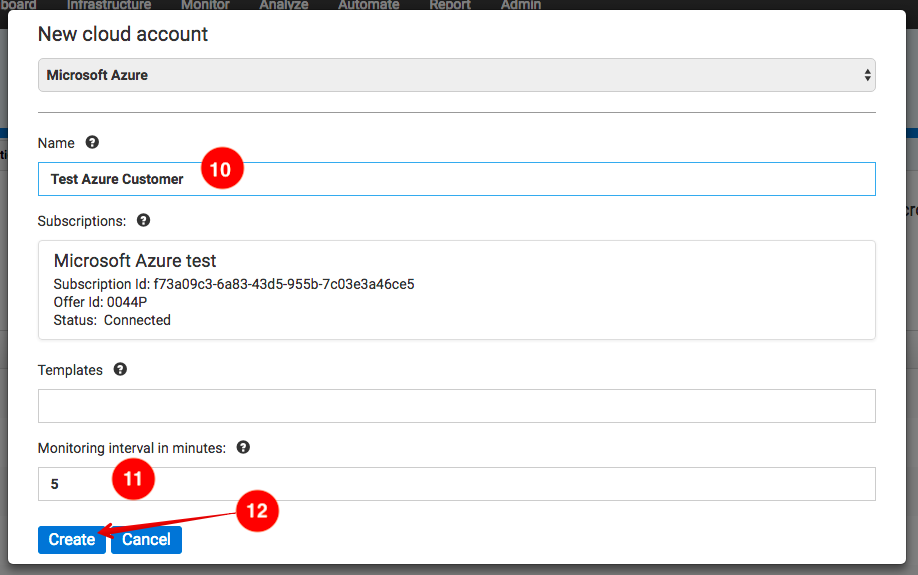Open the Infrastructure menu in the background
This screenshot has height=575, width=918.
109,5
